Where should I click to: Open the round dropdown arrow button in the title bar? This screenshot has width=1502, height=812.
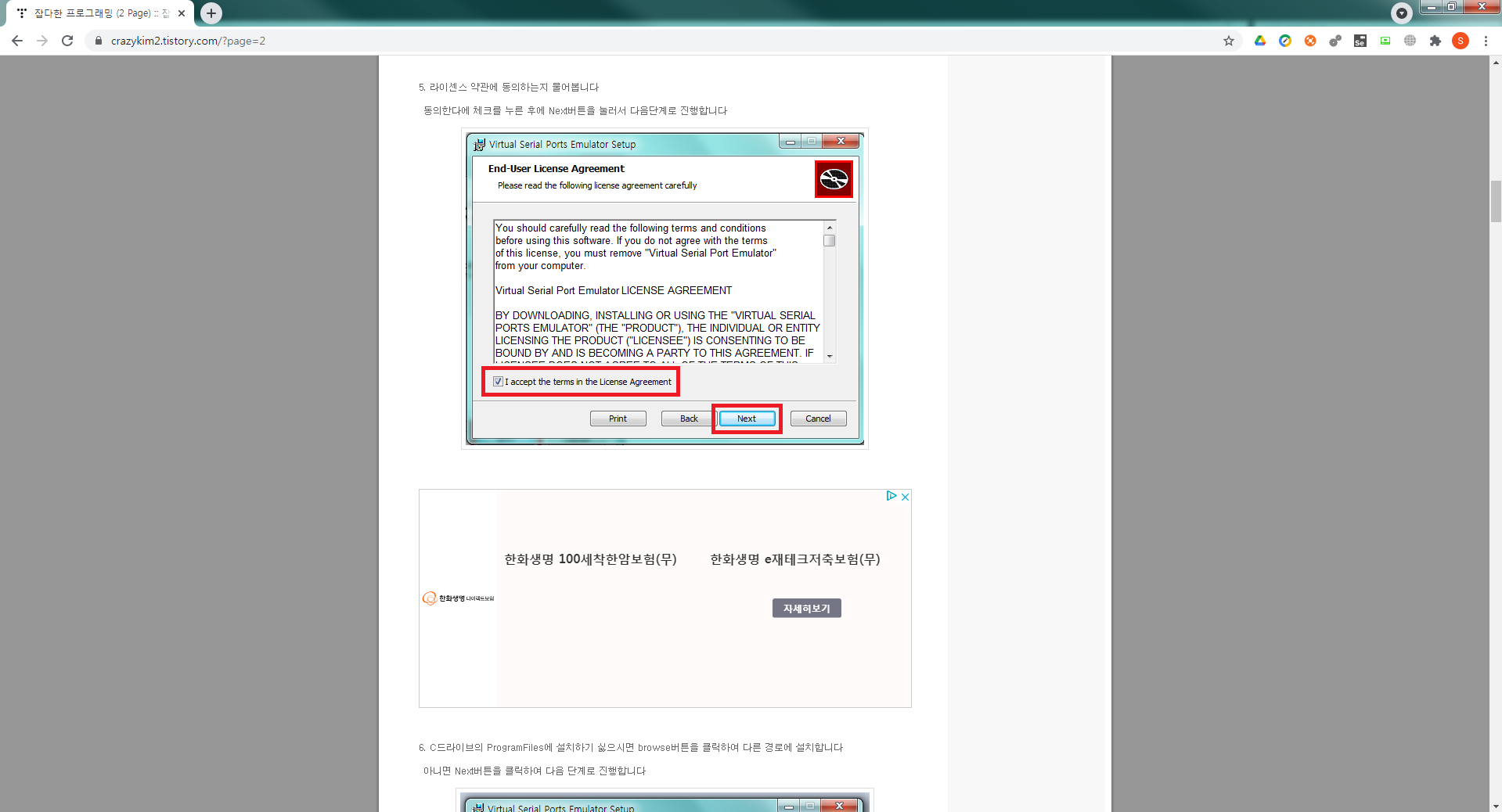tap(1402, 13)
